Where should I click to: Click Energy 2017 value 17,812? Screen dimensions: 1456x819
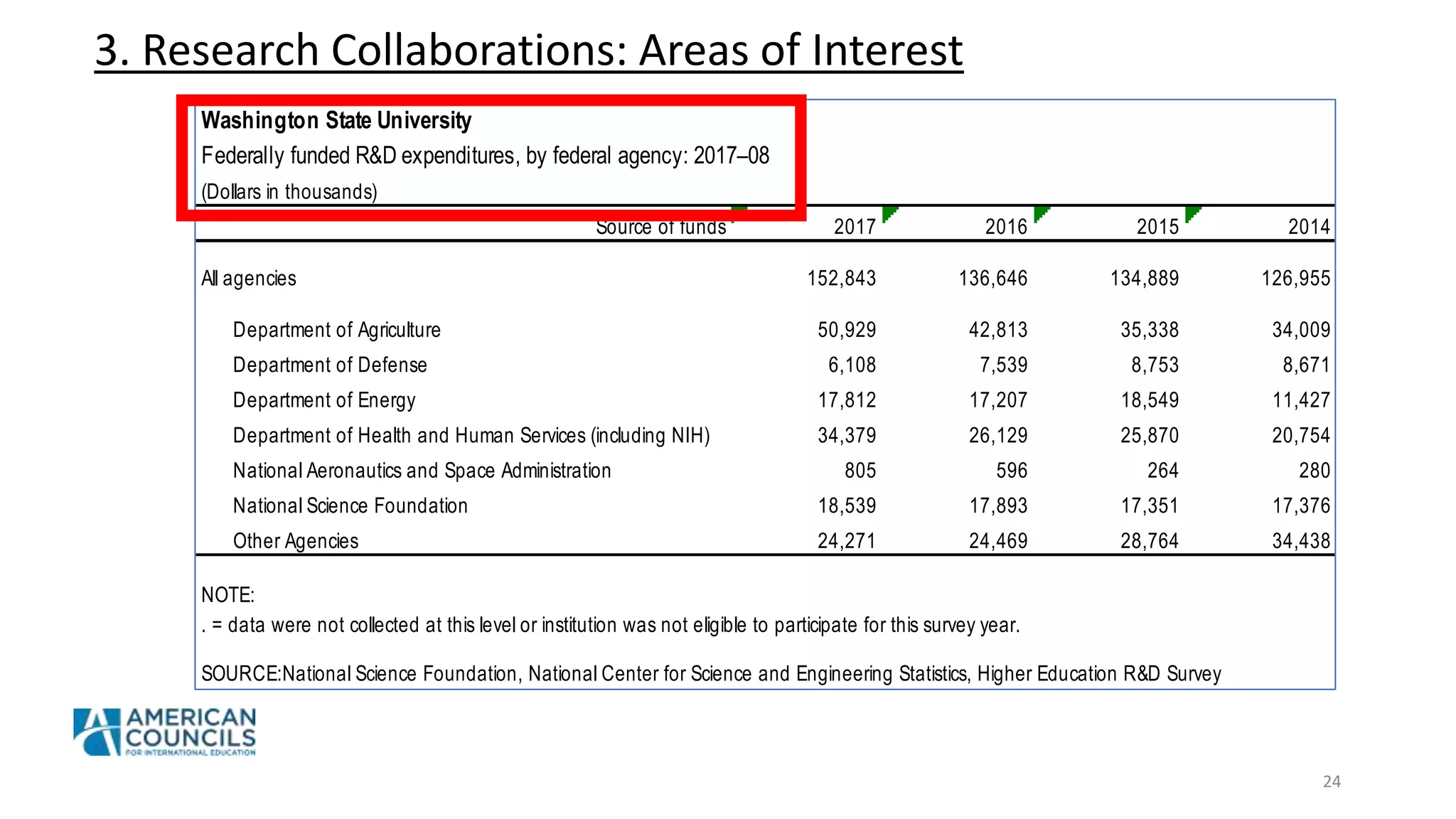[x=847, y=400]
